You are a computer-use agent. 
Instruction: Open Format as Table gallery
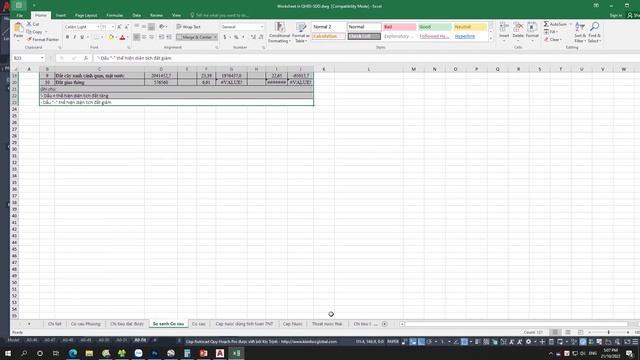[300, 32]
